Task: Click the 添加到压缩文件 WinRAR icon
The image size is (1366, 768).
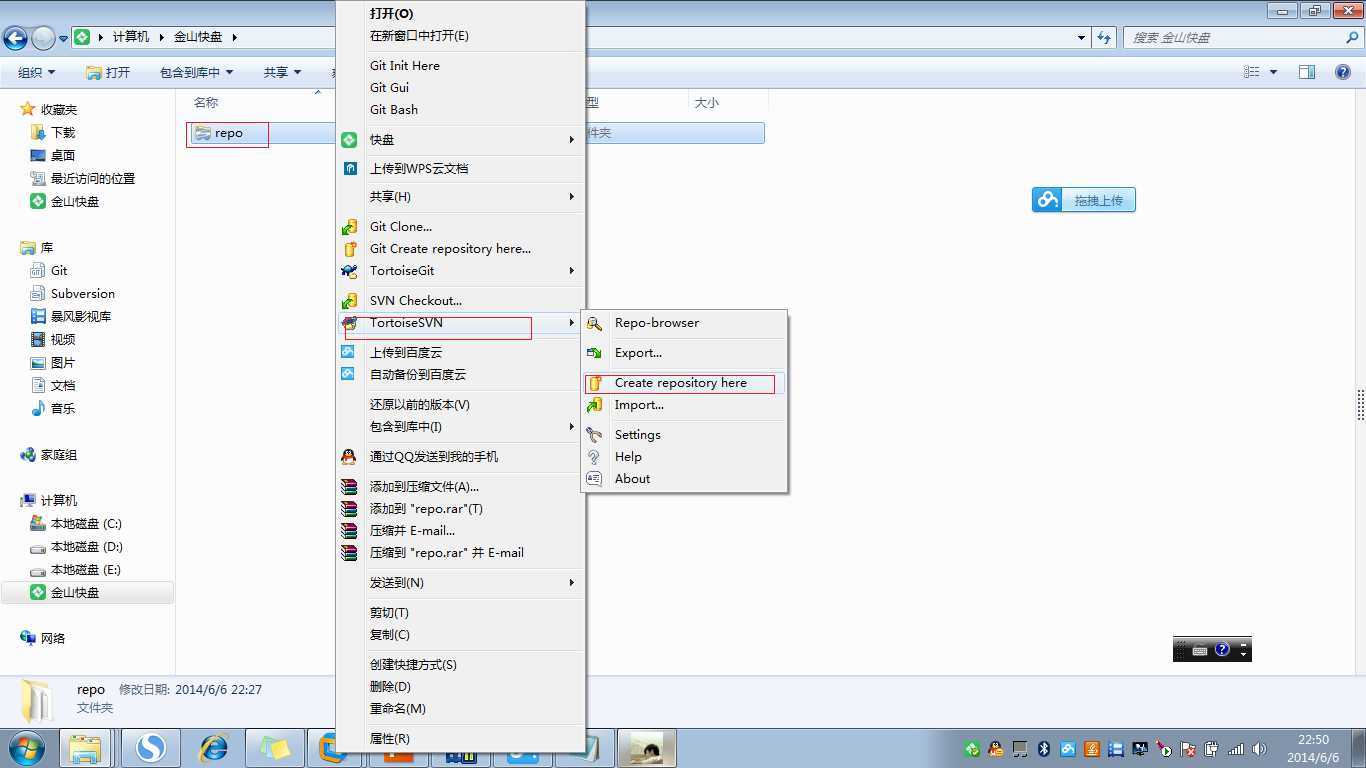Action: [349, 487]
